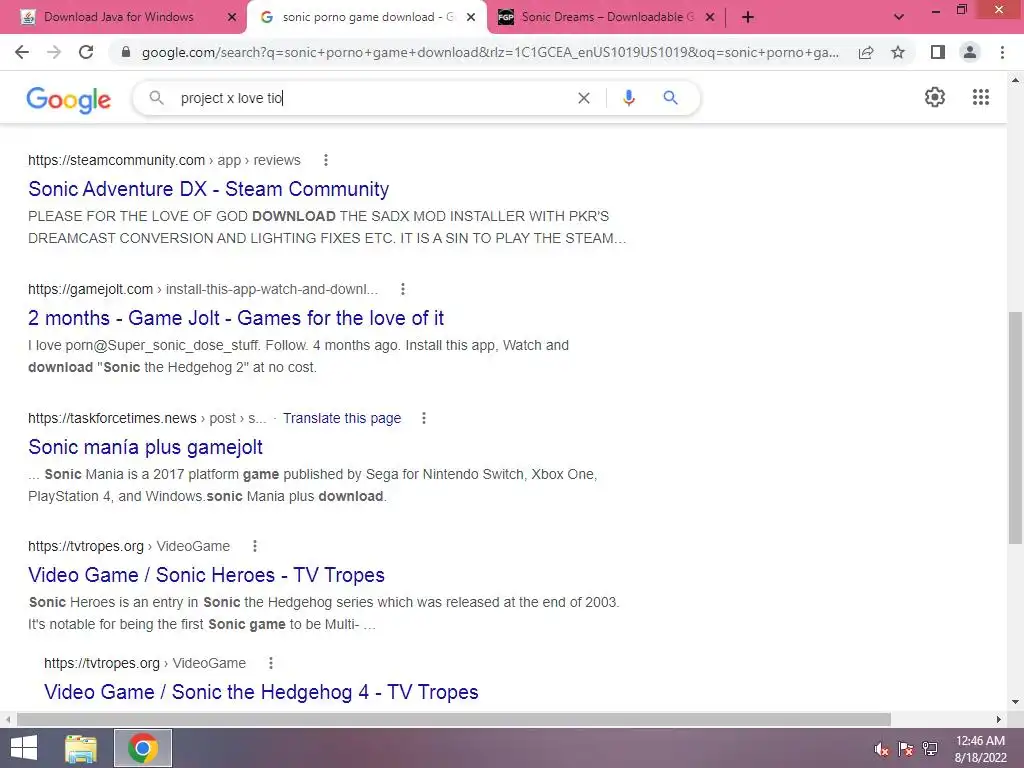1024x768 pixels.
Task: Open Chrome side panel
Action: pyautogui.click(x=938, y=52)
